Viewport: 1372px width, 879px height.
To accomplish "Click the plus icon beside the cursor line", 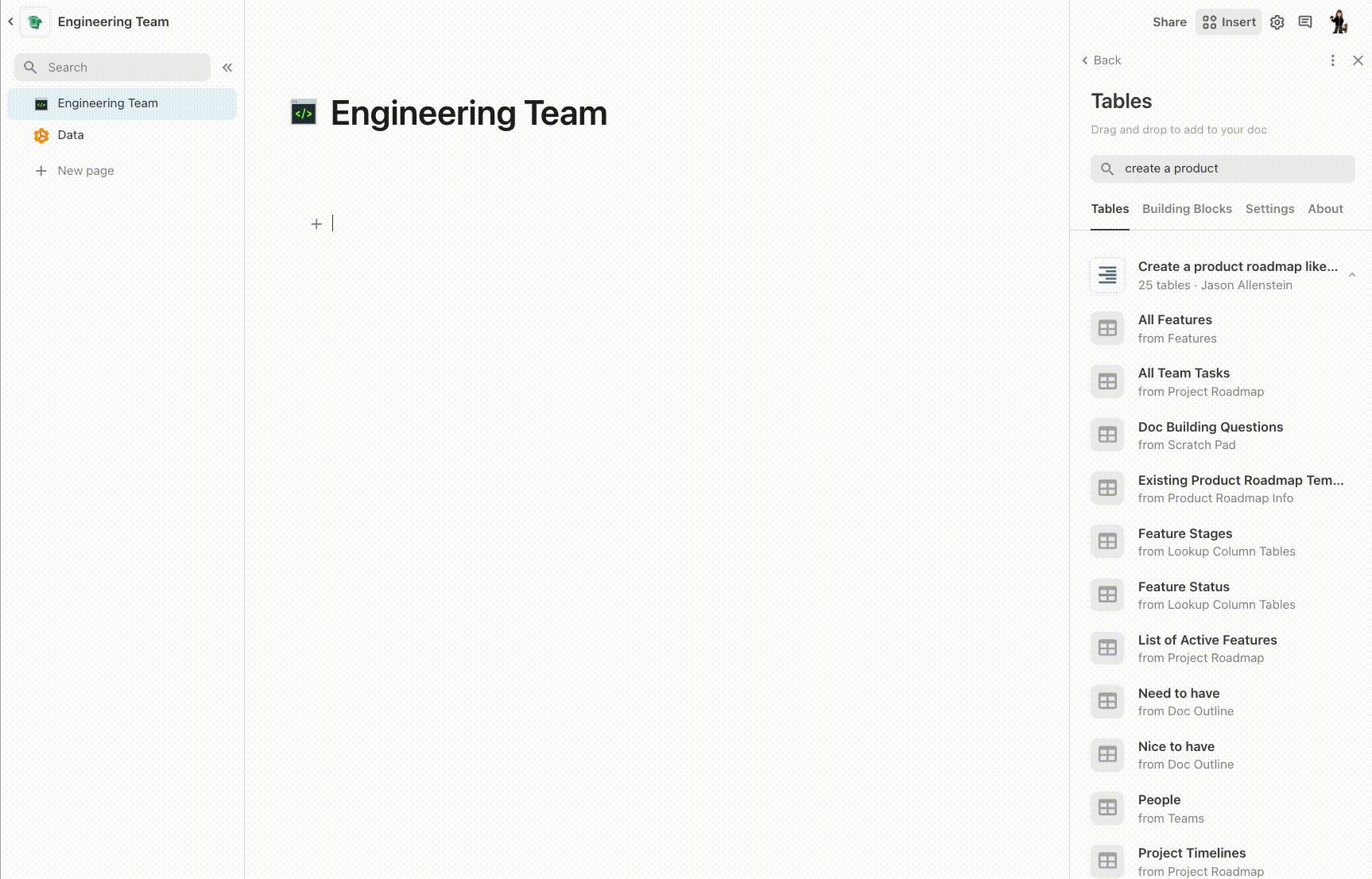I will point(316,224).
